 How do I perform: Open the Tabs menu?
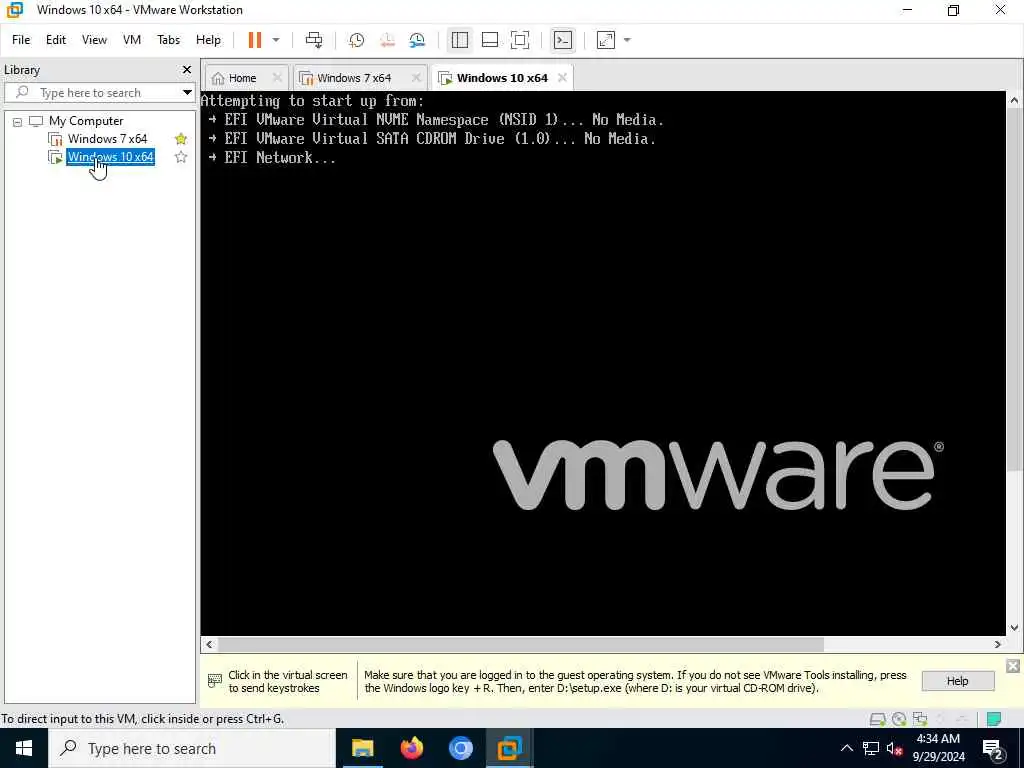(168, 40)
